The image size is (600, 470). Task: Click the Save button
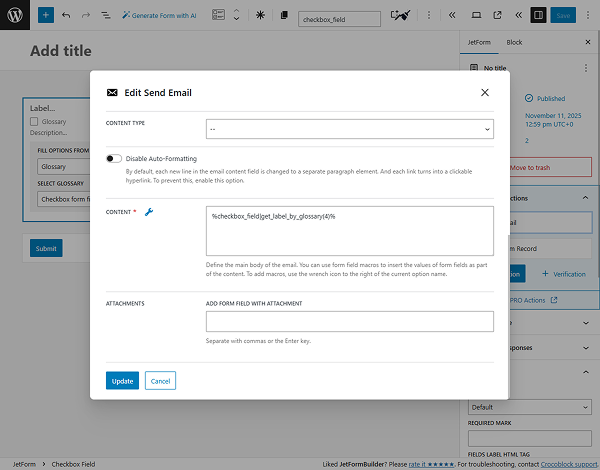(x=563, y=15)
